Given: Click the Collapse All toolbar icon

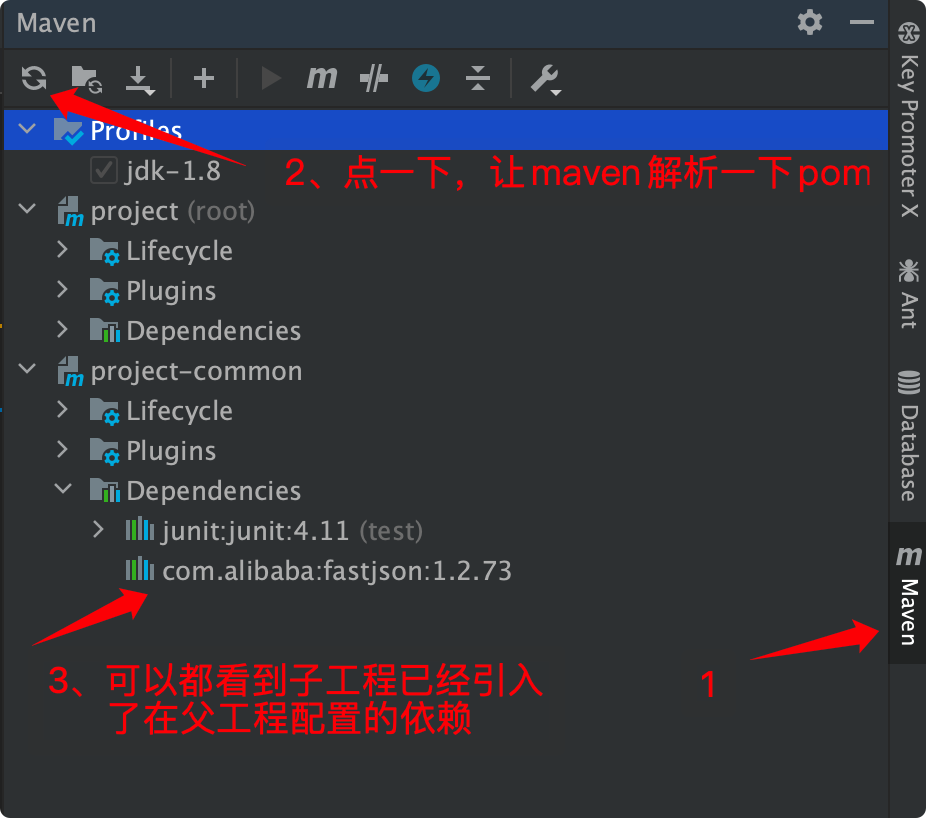Looking at the screenshot, I should point(478,78).
